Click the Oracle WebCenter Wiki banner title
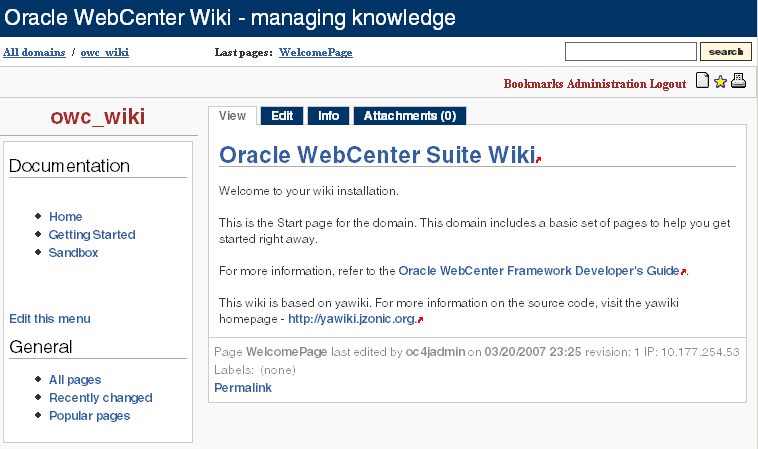Viewport: 758px width, 449px height. pos(230,18)
